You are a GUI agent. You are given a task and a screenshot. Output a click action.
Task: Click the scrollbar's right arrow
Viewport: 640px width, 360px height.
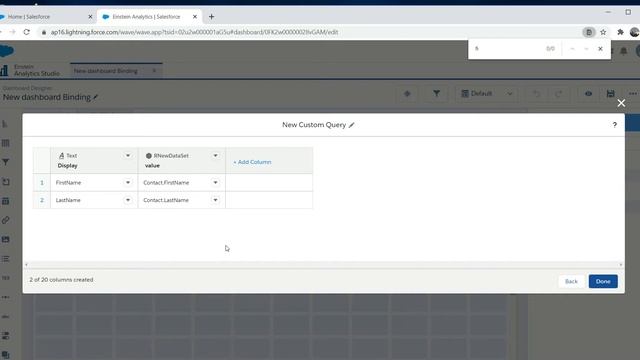coord(621,264)
